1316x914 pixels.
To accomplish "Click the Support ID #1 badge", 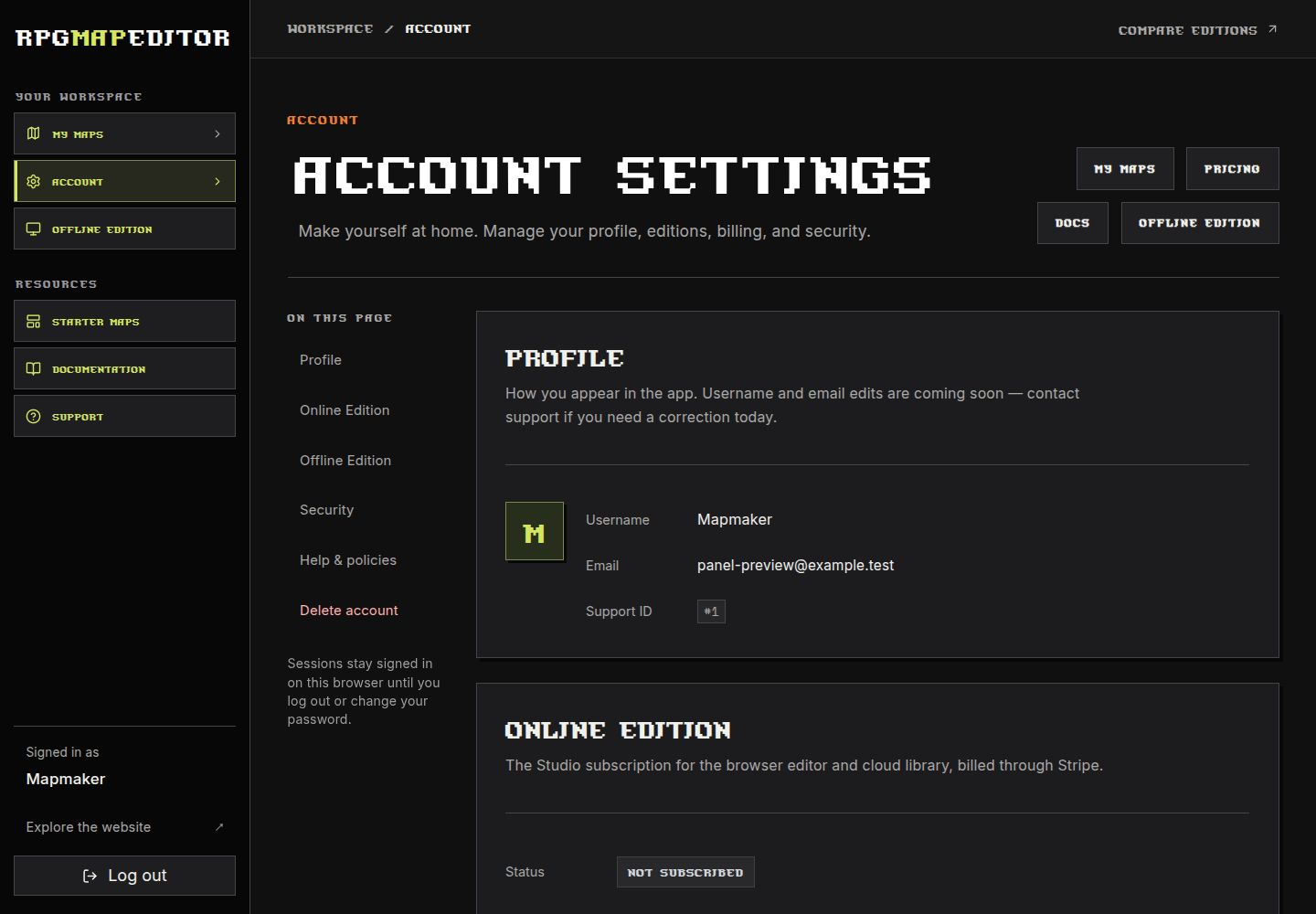I will (711, 611).
